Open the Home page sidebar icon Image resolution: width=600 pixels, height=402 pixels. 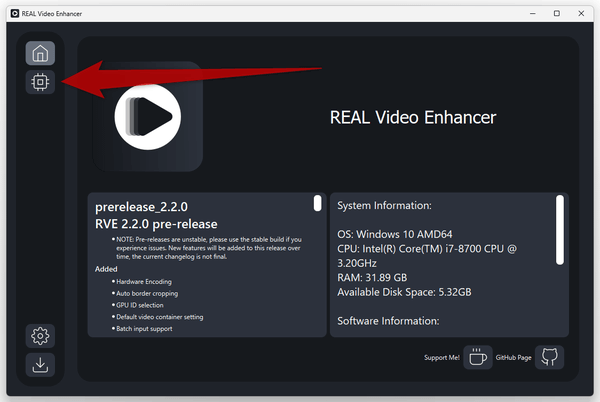40,53
